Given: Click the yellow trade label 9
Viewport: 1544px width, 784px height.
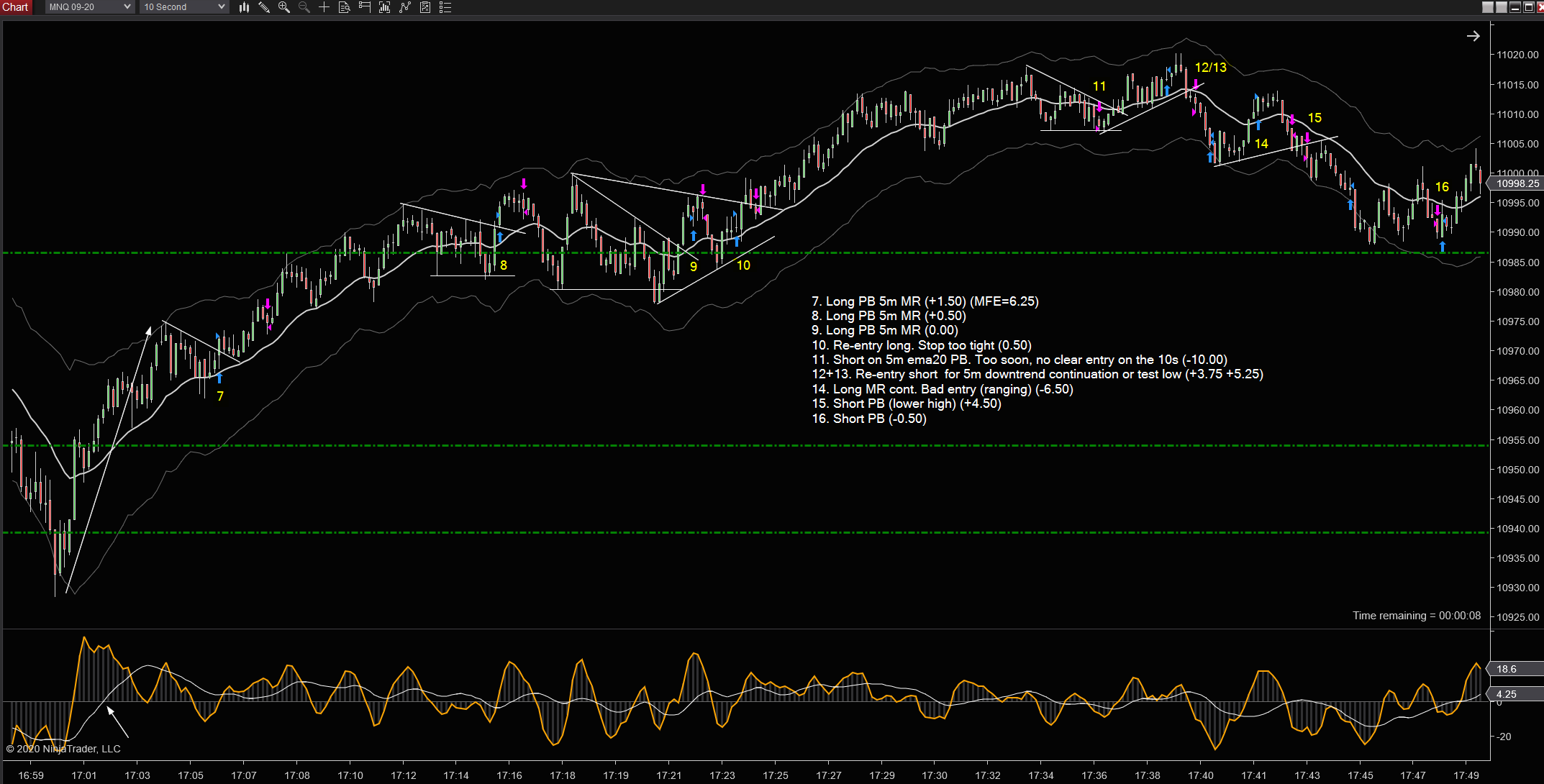Looking at the screenshot, I should pyautogui.click(x=694, y=267).
